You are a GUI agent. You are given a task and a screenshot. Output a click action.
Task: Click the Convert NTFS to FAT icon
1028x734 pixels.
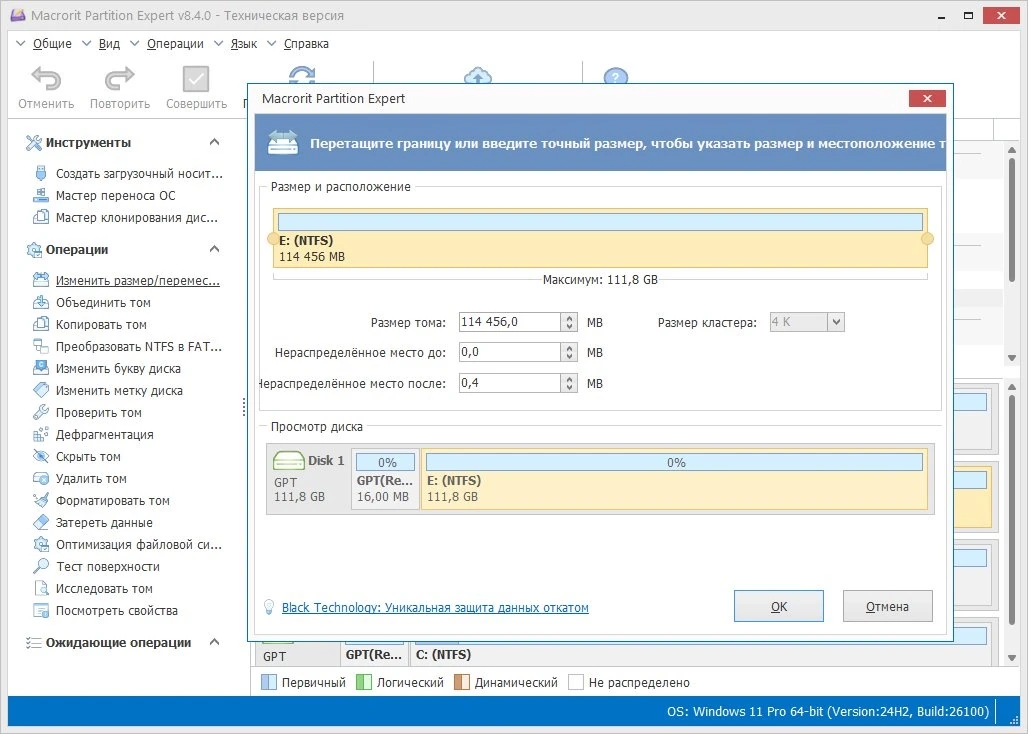[x=41, y=346]
